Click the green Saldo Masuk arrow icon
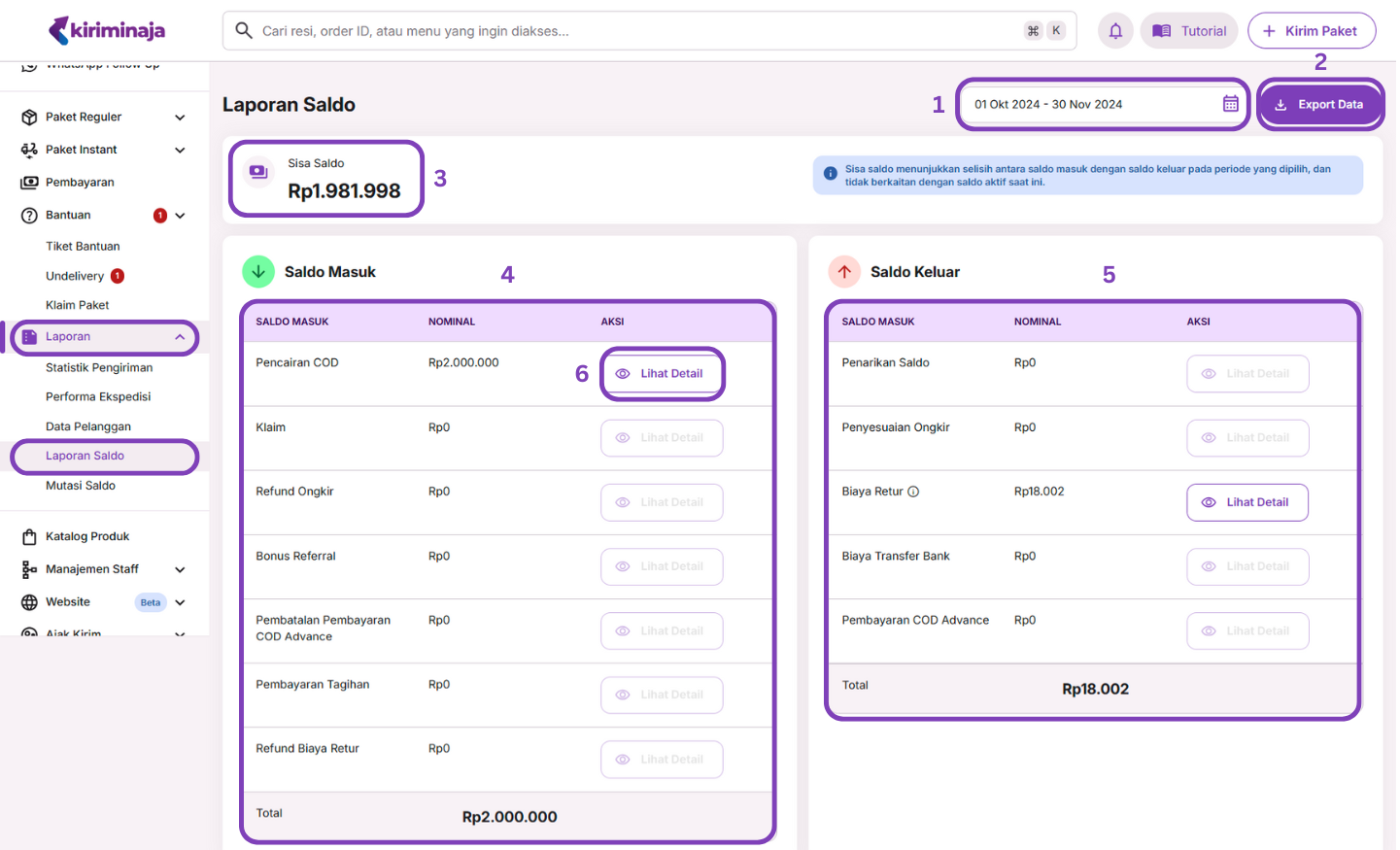The width and height of the screenshot is (1400, 850). click(x=258, y=272)
